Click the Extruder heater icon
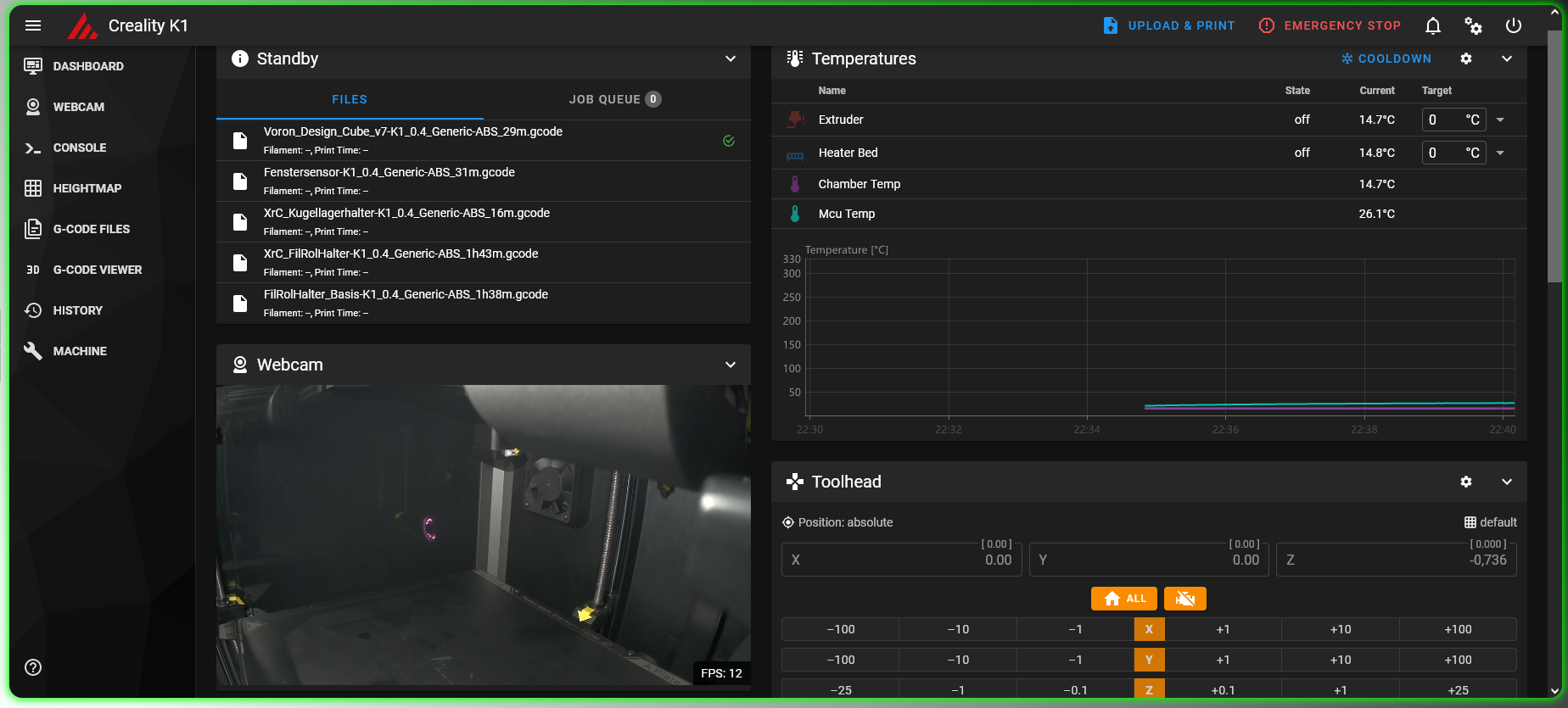The height and width of the screenshot is (708, 1568). [795, 120]
